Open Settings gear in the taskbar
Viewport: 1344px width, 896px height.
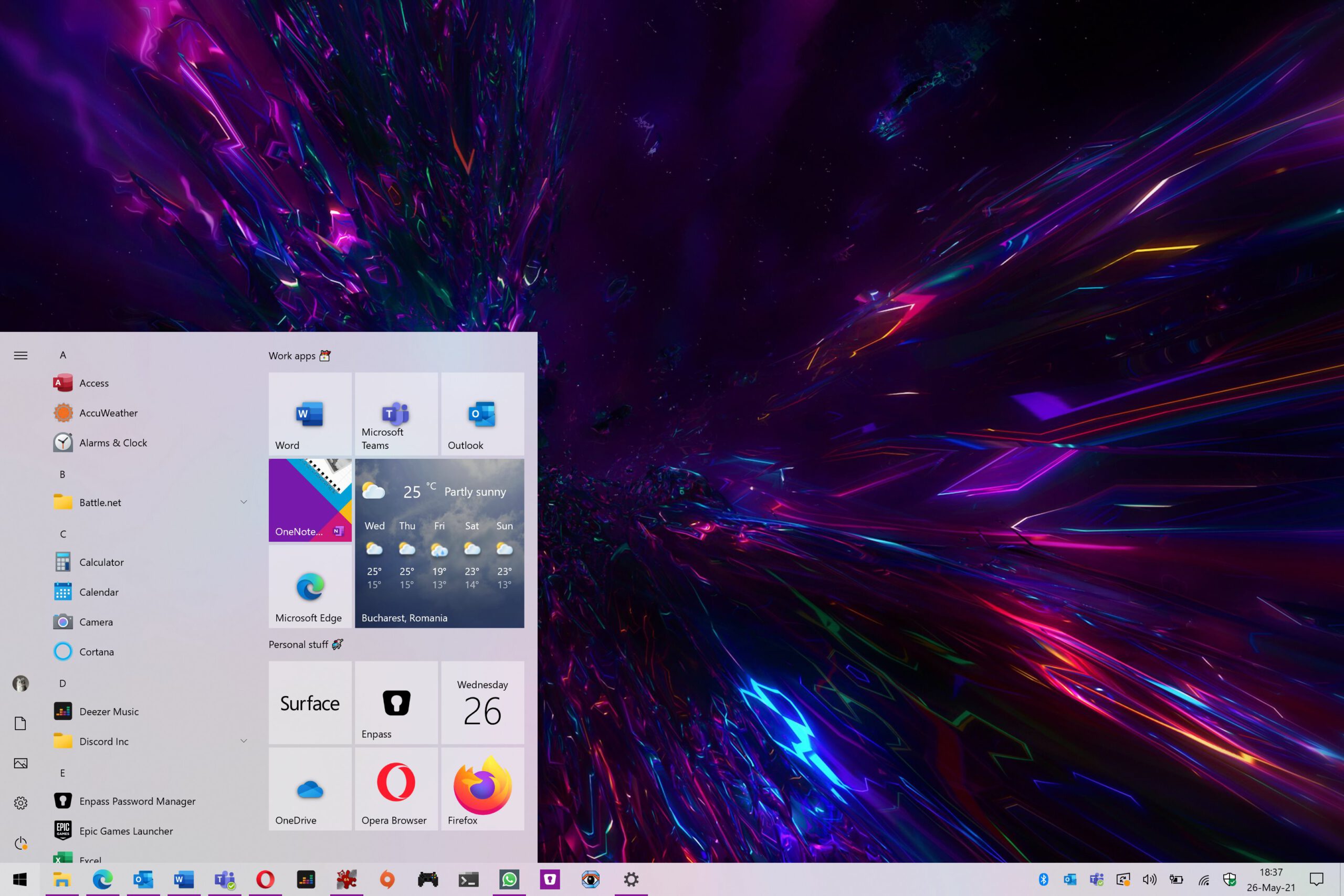(631, 879)
